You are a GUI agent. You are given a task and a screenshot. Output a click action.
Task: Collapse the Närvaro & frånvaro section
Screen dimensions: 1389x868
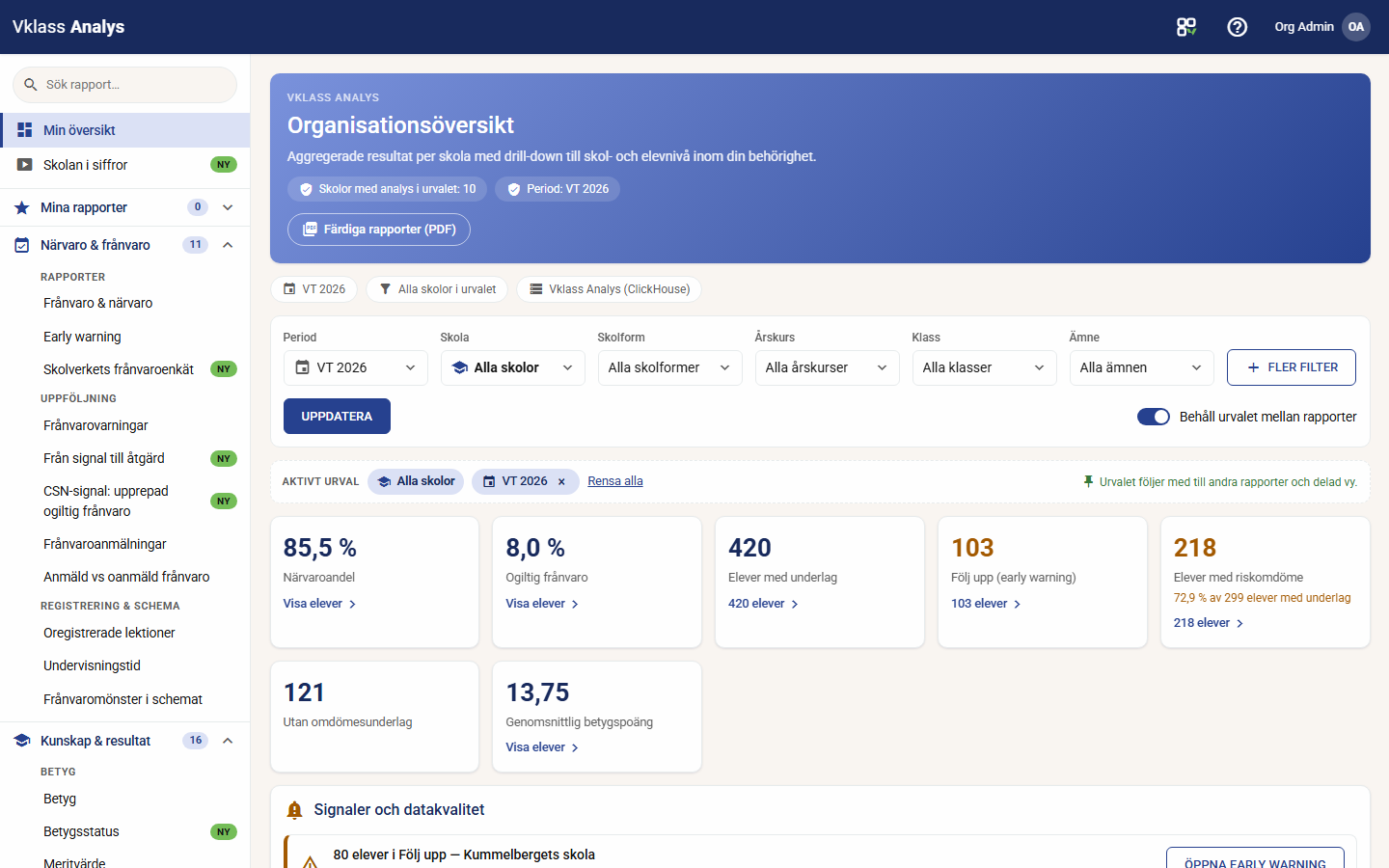click(x=228, y=245)
